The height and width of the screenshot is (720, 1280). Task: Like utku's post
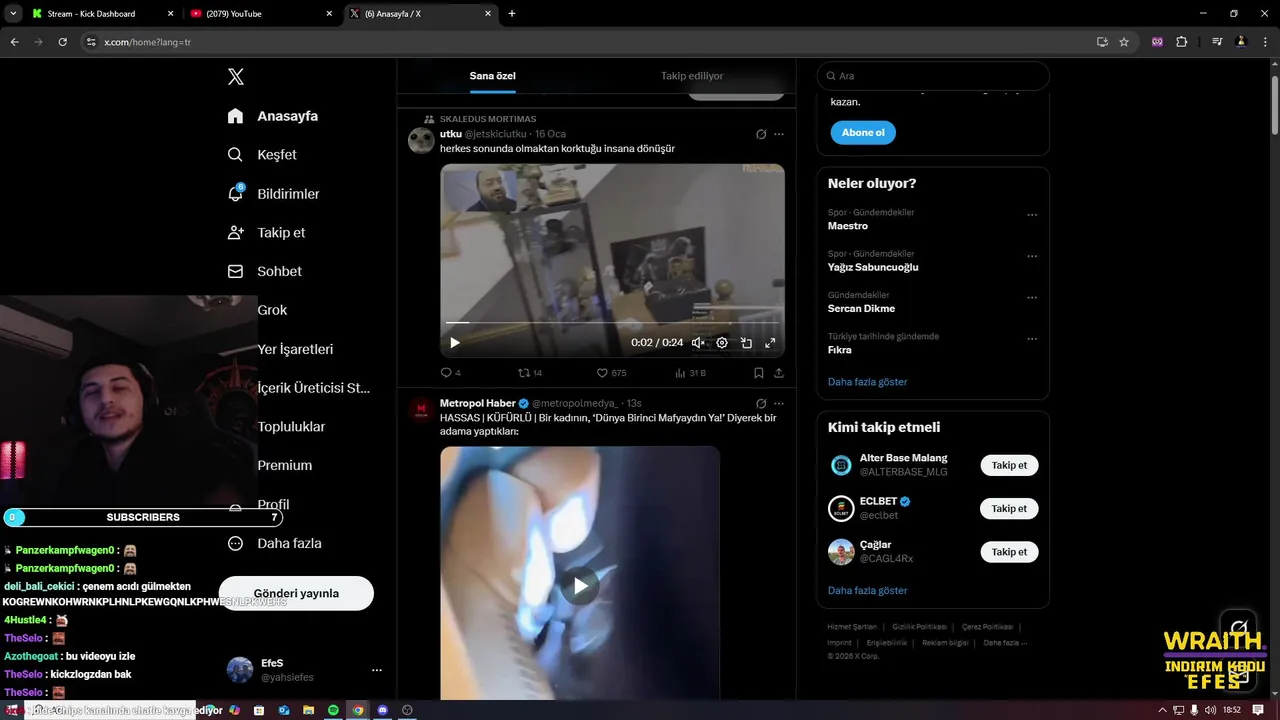pyautogui.click(x=611, y=373)
